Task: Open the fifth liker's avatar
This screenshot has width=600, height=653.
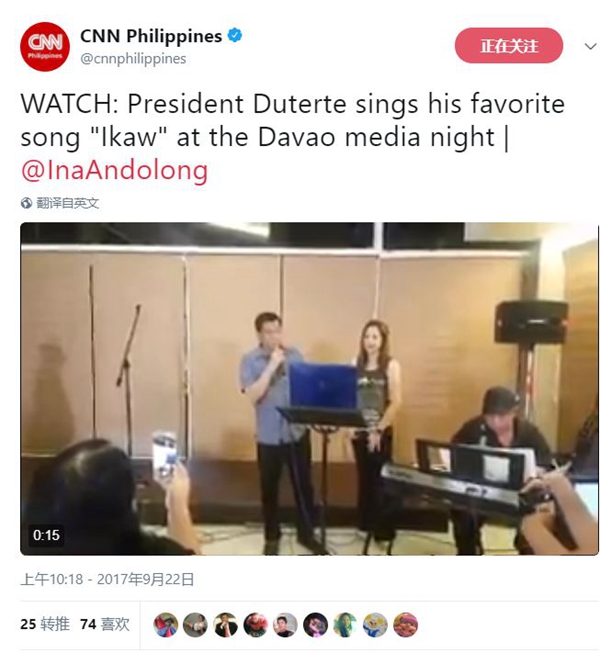Action: [285, 625]
